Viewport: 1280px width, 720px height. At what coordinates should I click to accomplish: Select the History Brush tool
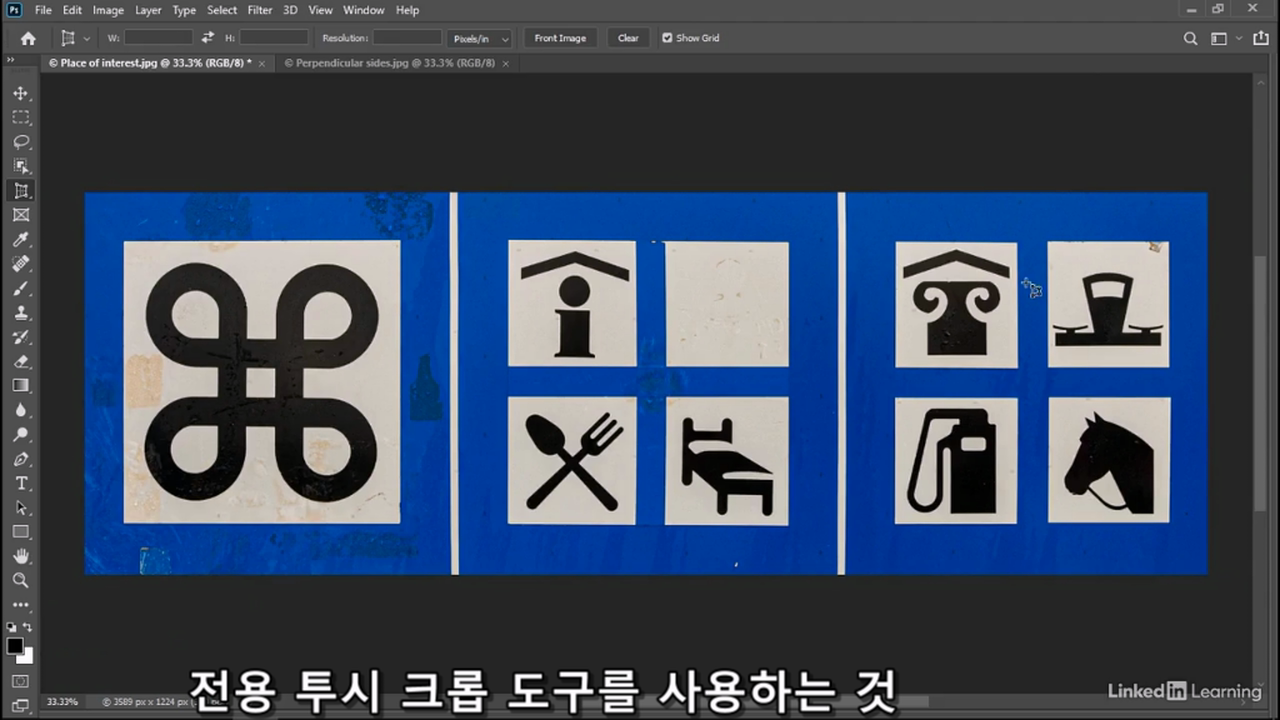21,337
